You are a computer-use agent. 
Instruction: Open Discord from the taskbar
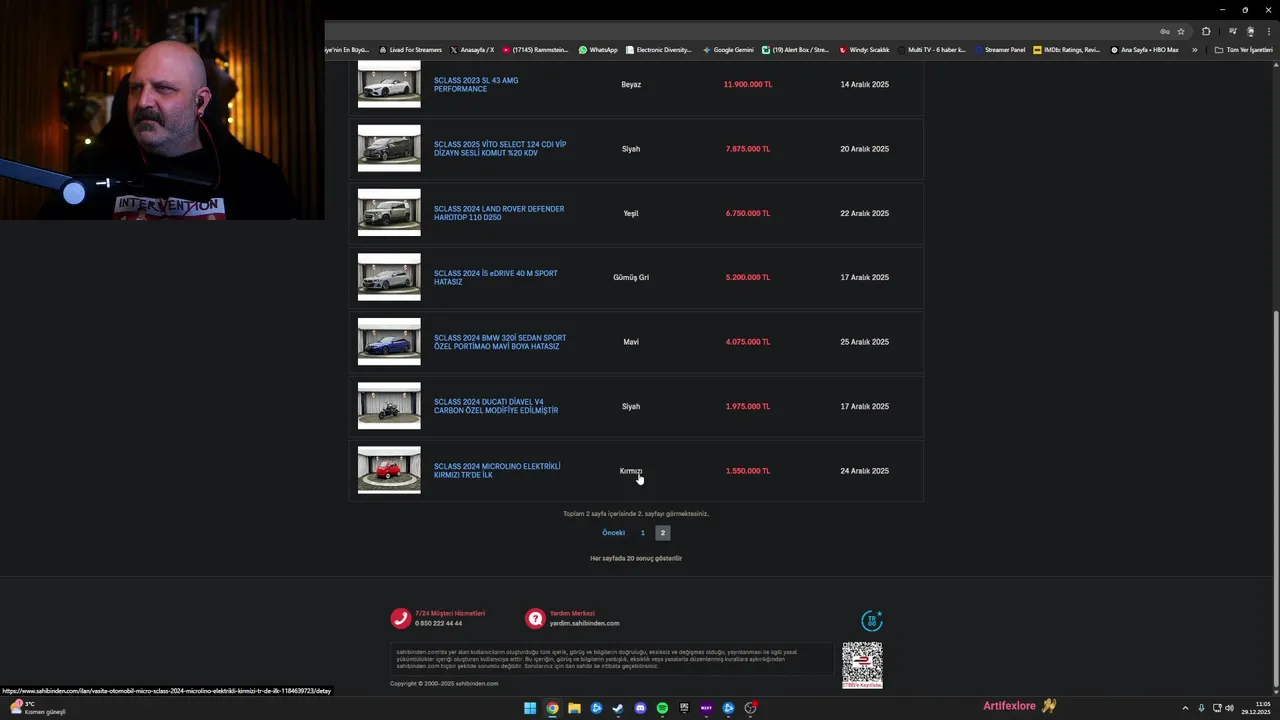pos(640,708)
